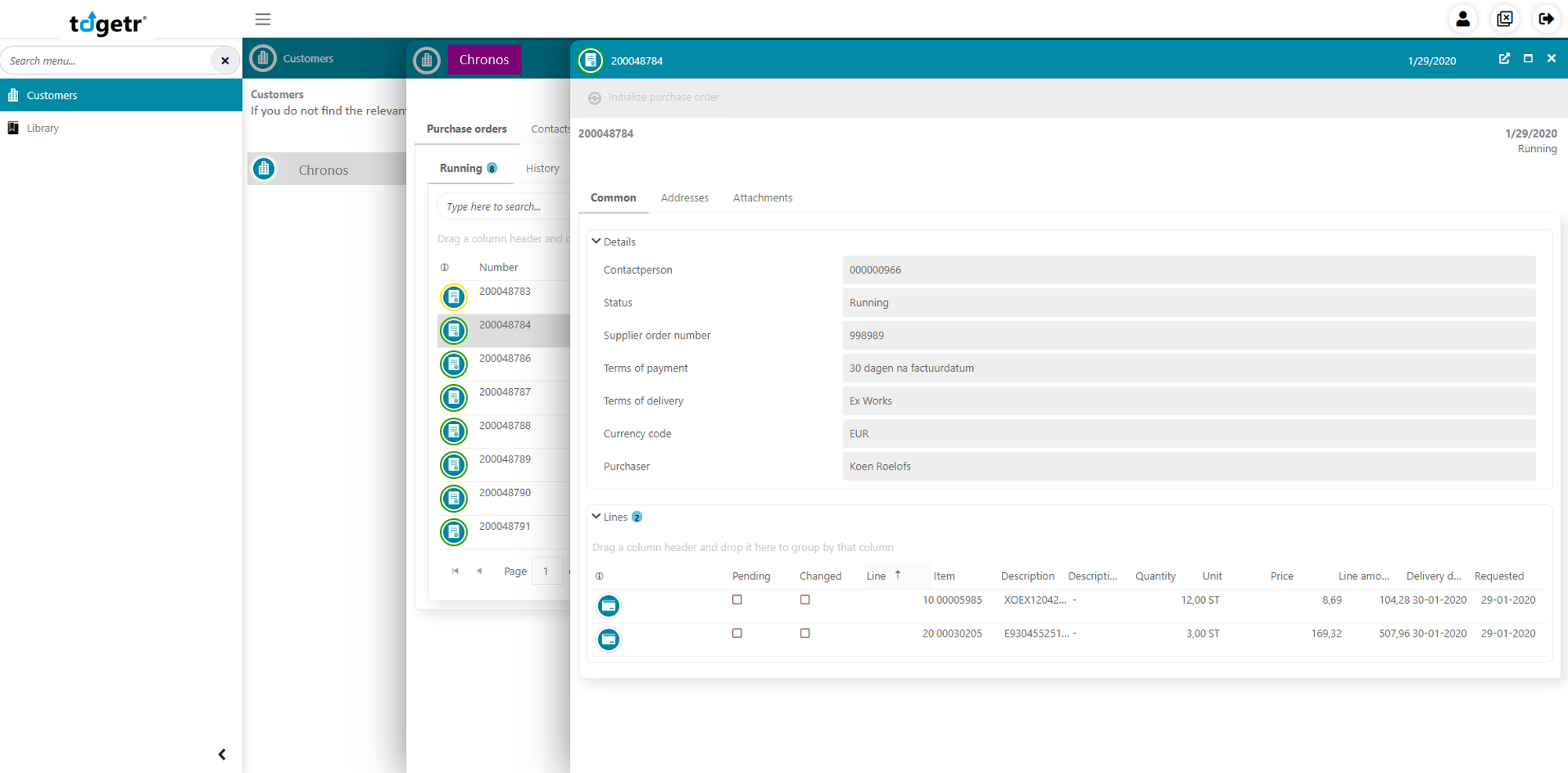Go to previous page of orders

[x=479, y=571]
